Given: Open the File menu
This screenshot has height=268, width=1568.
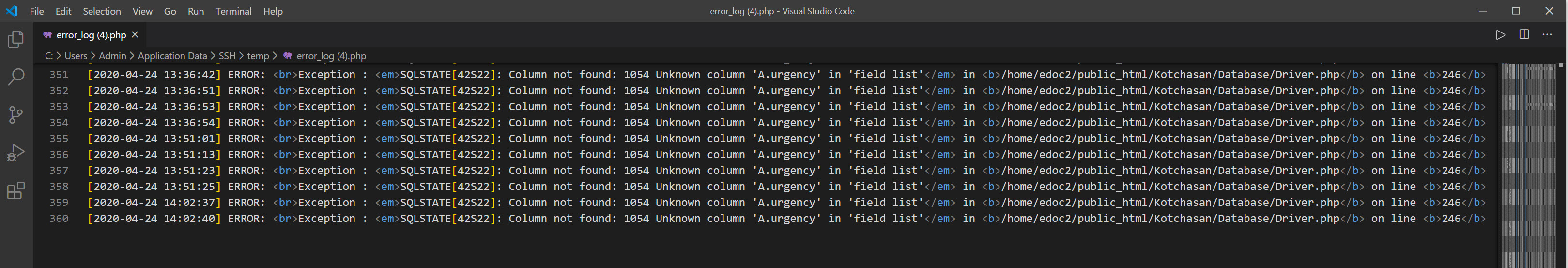Looking at the screenshot, I should coord(36,11).
